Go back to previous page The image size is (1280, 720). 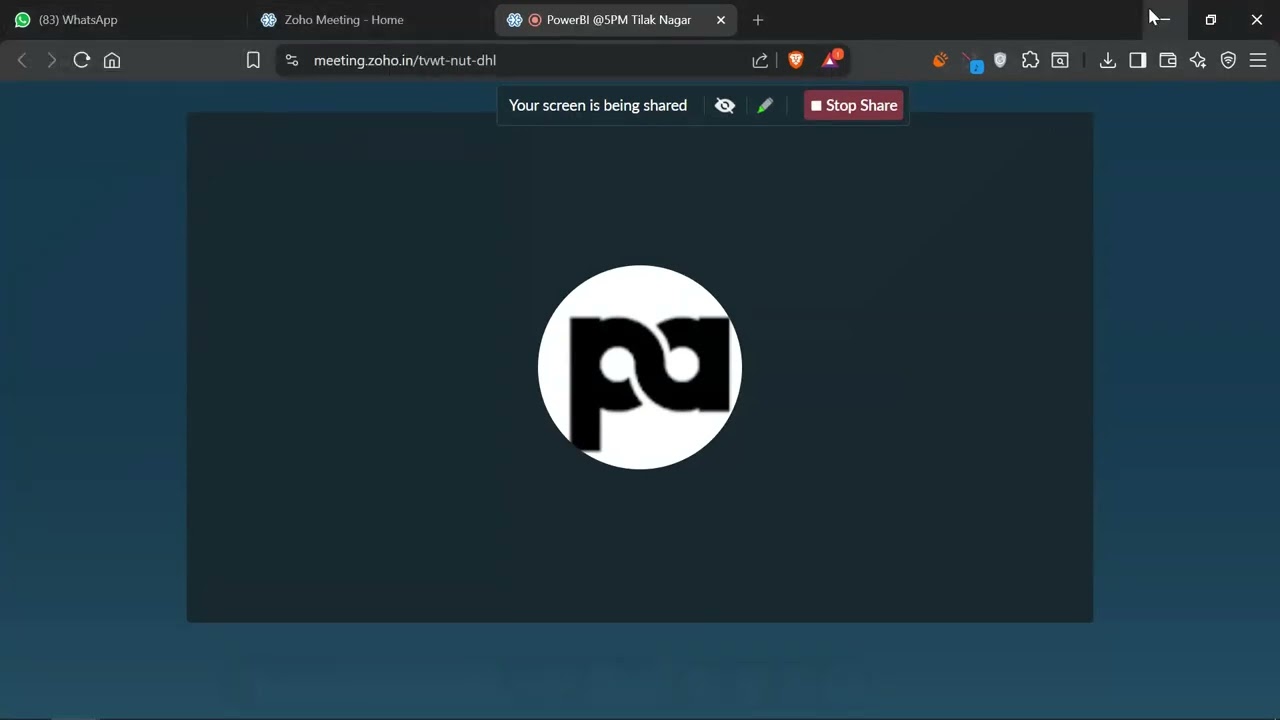(22, 60)
